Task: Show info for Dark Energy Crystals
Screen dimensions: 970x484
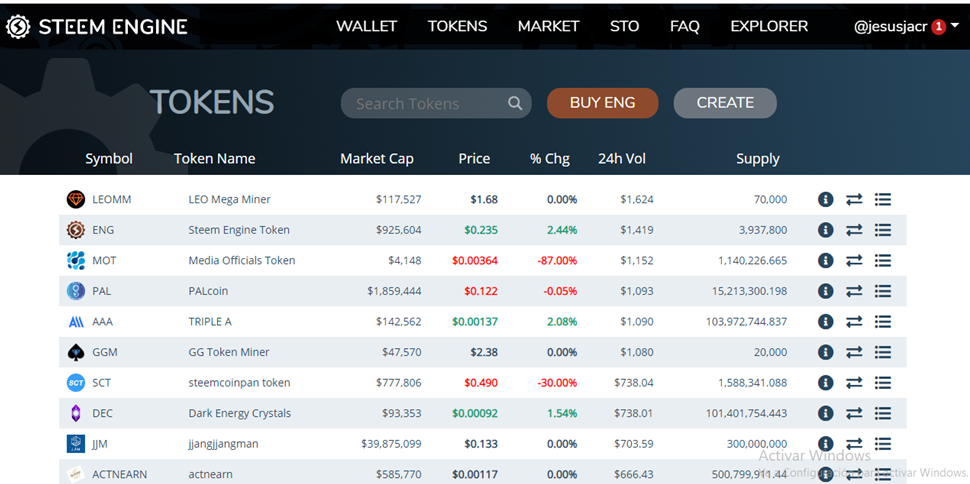Action: coord(825,413)
